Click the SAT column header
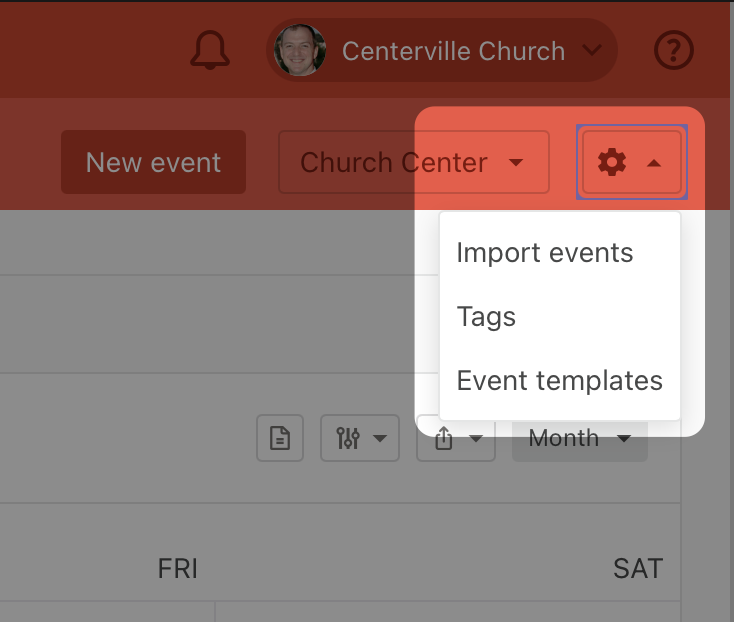This screenshot has width=734, height=622. tap(637, 569)
